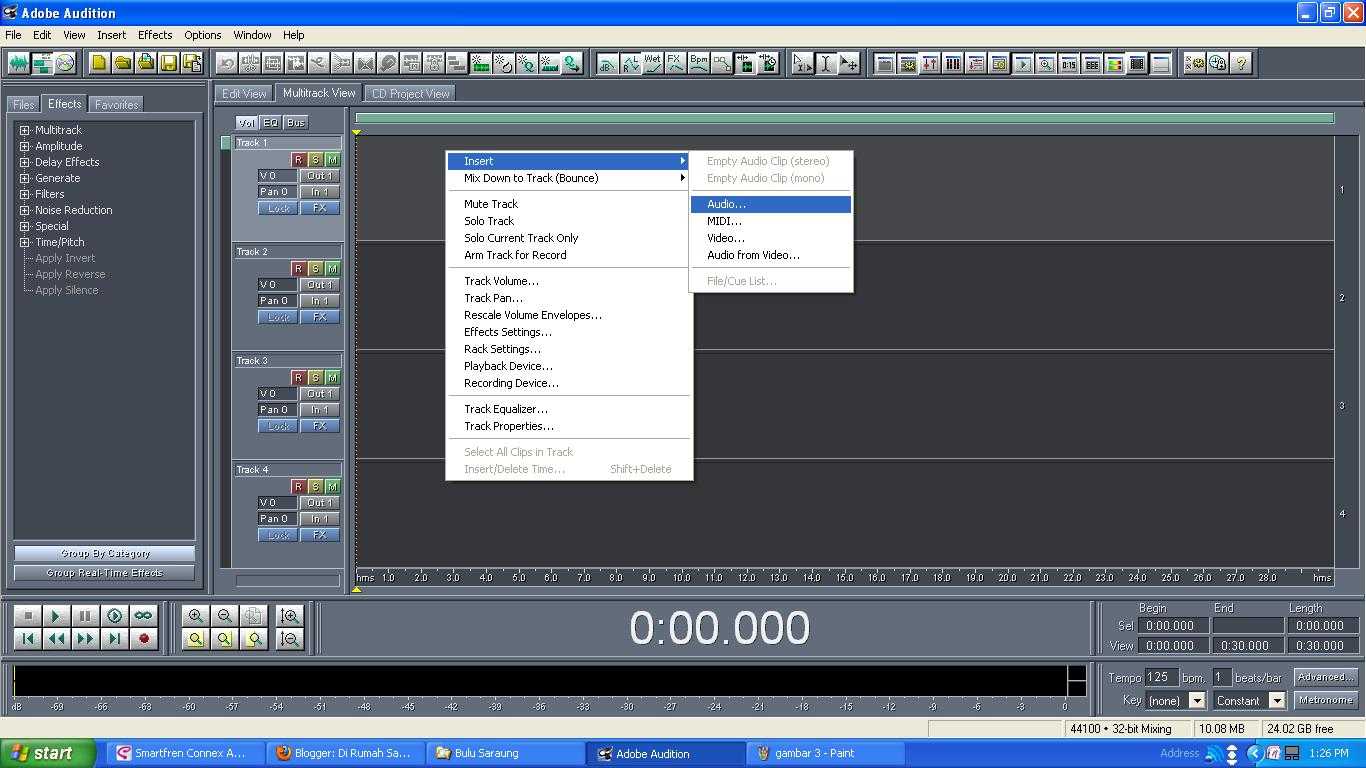Click the Wet/Dry mix envelope icon
Image resolution: width=1366 pixels, height=768 pixels.
[653, 63]
